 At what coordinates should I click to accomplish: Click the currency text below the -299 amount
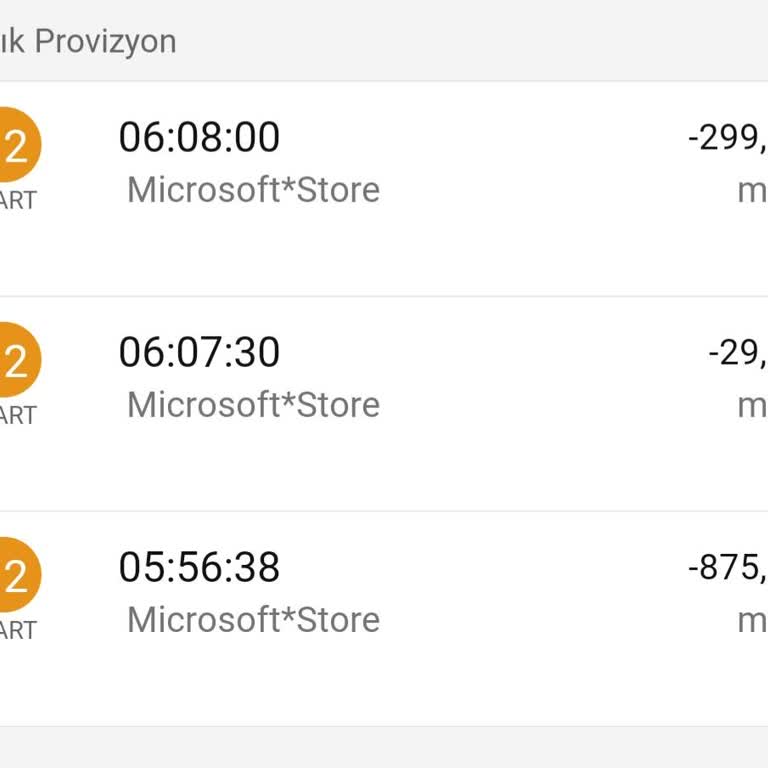752,190
